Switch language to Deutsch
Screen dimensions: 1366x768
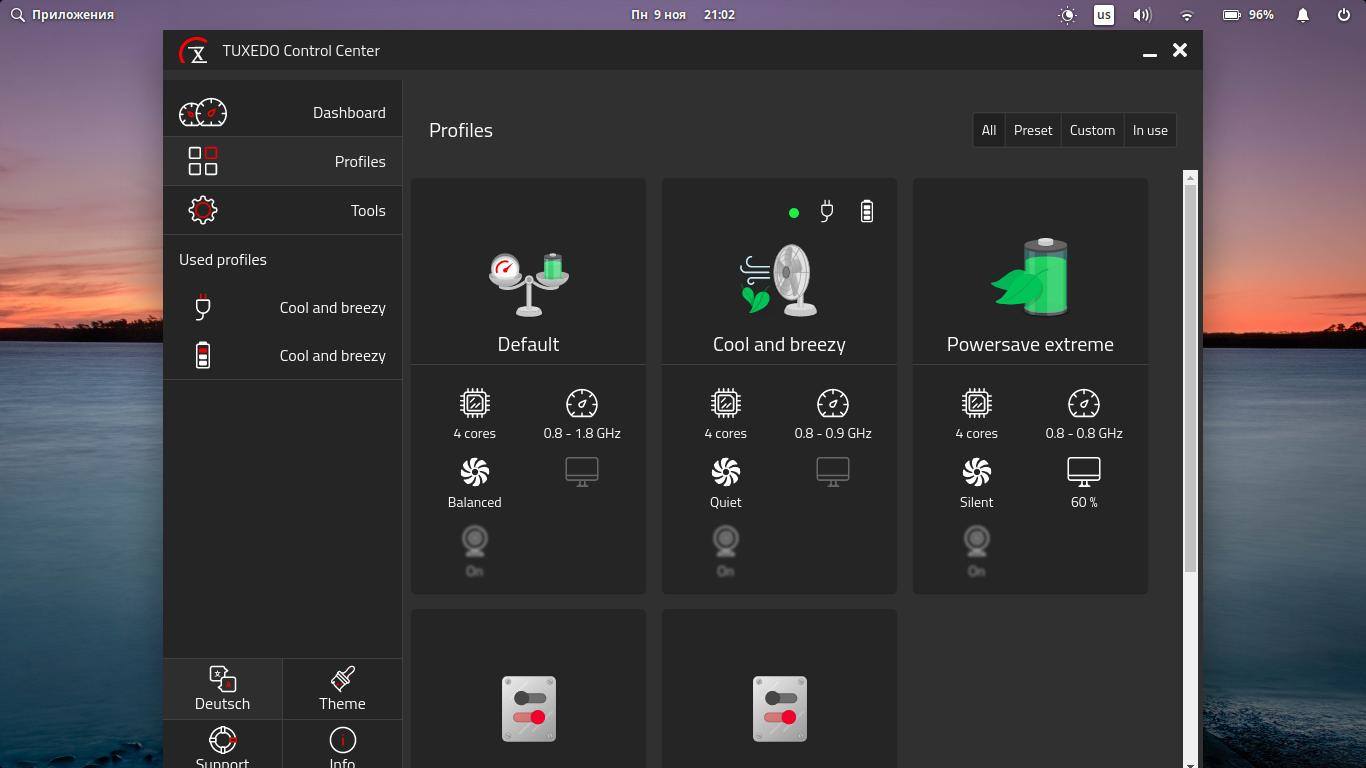click(223, 689)
